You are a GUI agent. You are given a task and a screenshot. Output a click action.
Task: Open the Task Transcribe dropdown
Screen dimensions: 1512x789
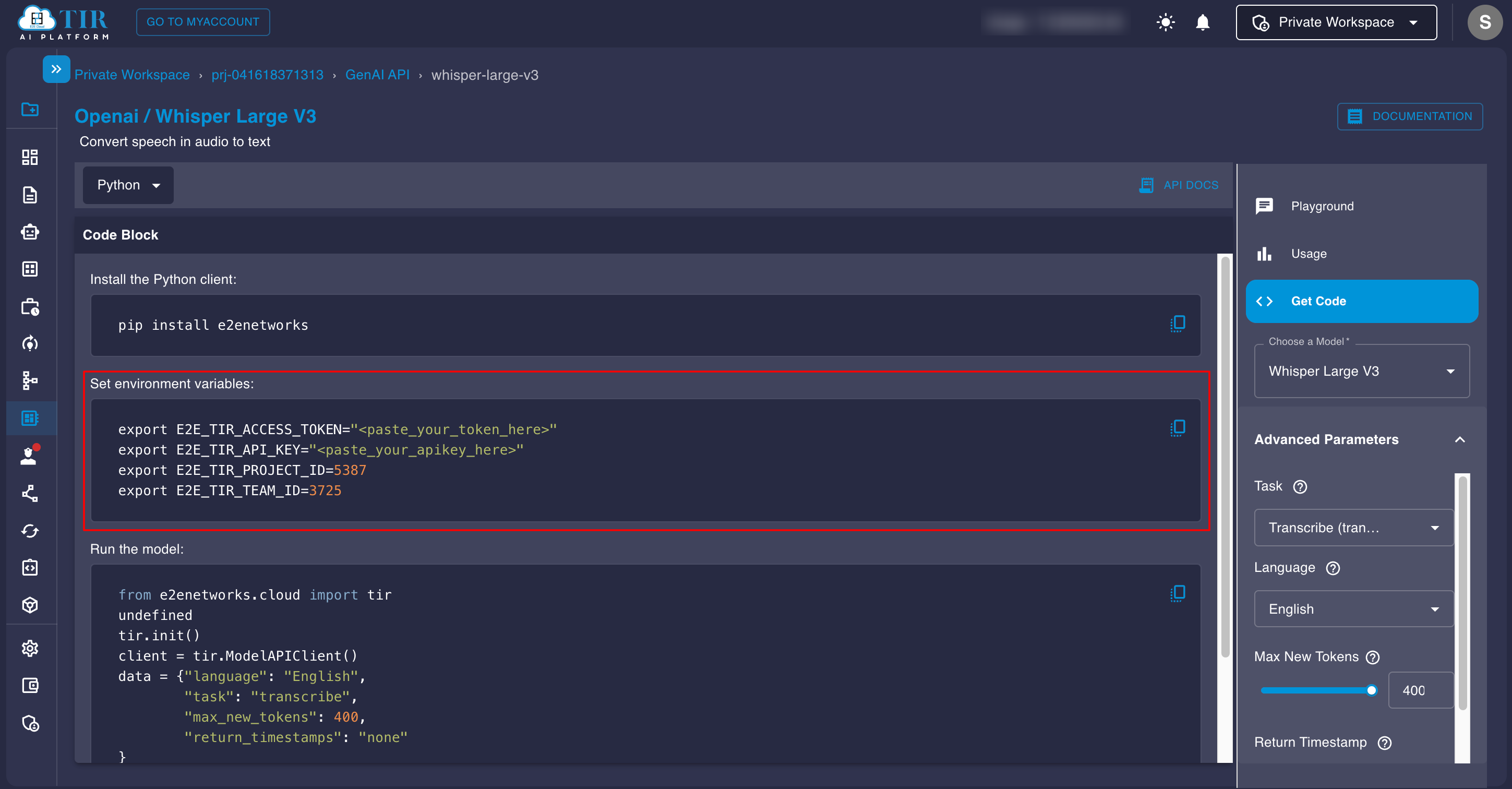(x=1353, y=528)
